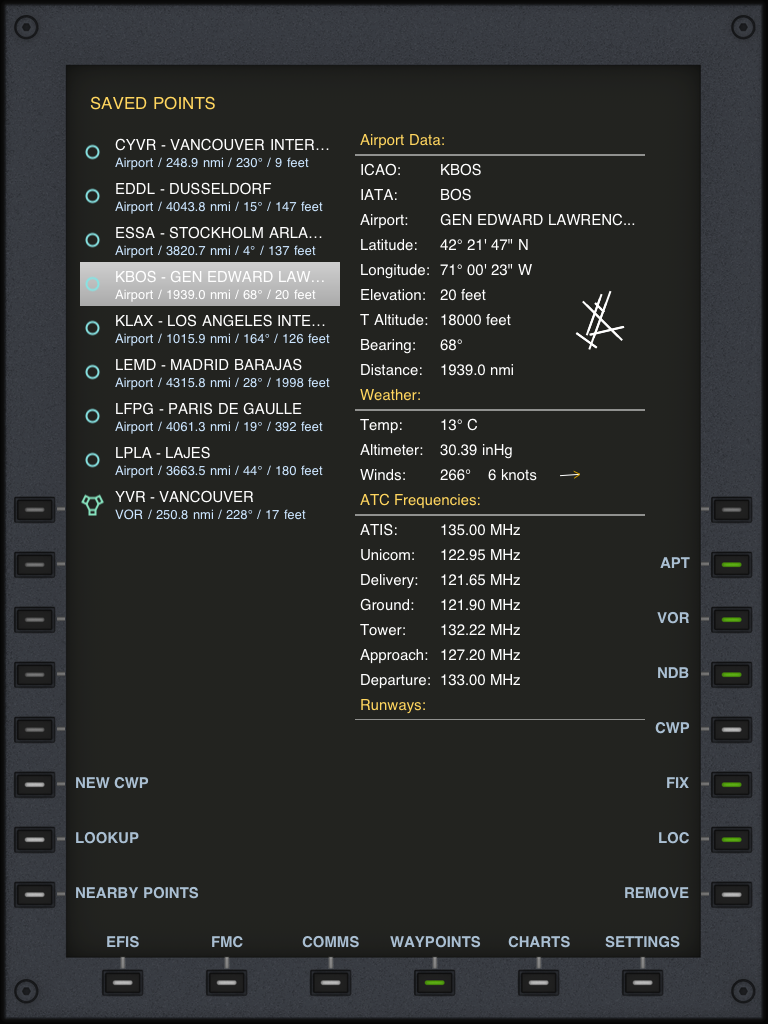Click the LPLA Lajes airport circle icon
768x1024 pixels.
tap(92, 461)
